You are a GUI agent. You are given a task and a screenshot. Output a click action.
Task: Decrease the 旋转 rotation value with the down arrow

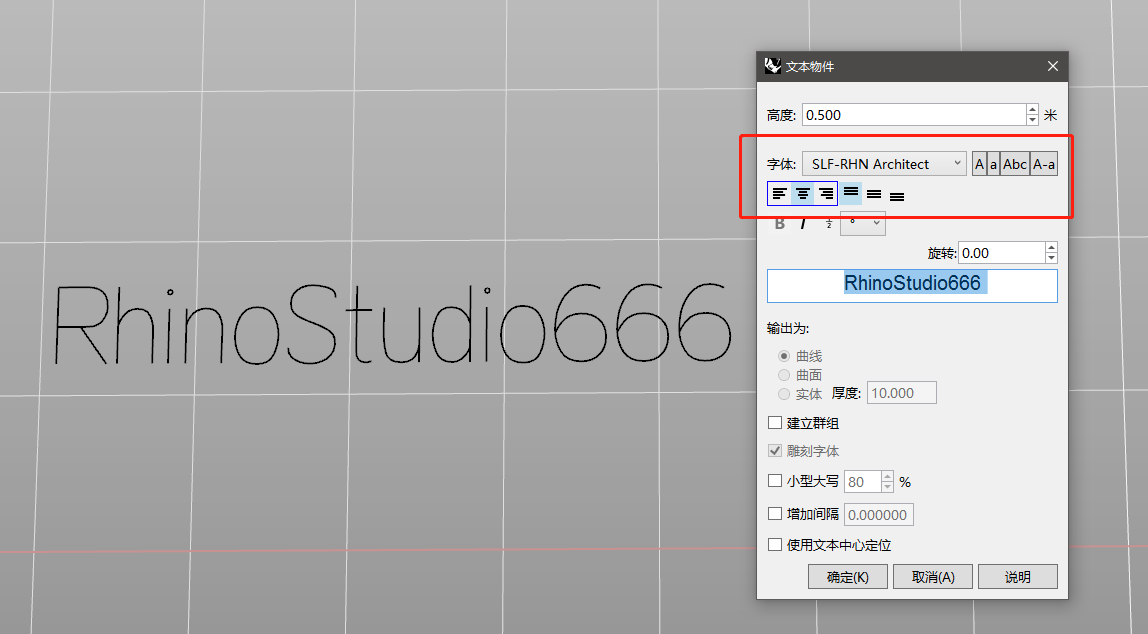[1051, 258]
